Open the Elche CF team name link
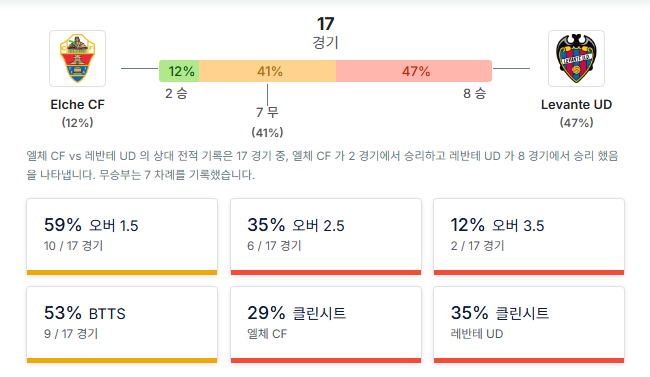The image size is (650, 377). [x=78, y=105]
